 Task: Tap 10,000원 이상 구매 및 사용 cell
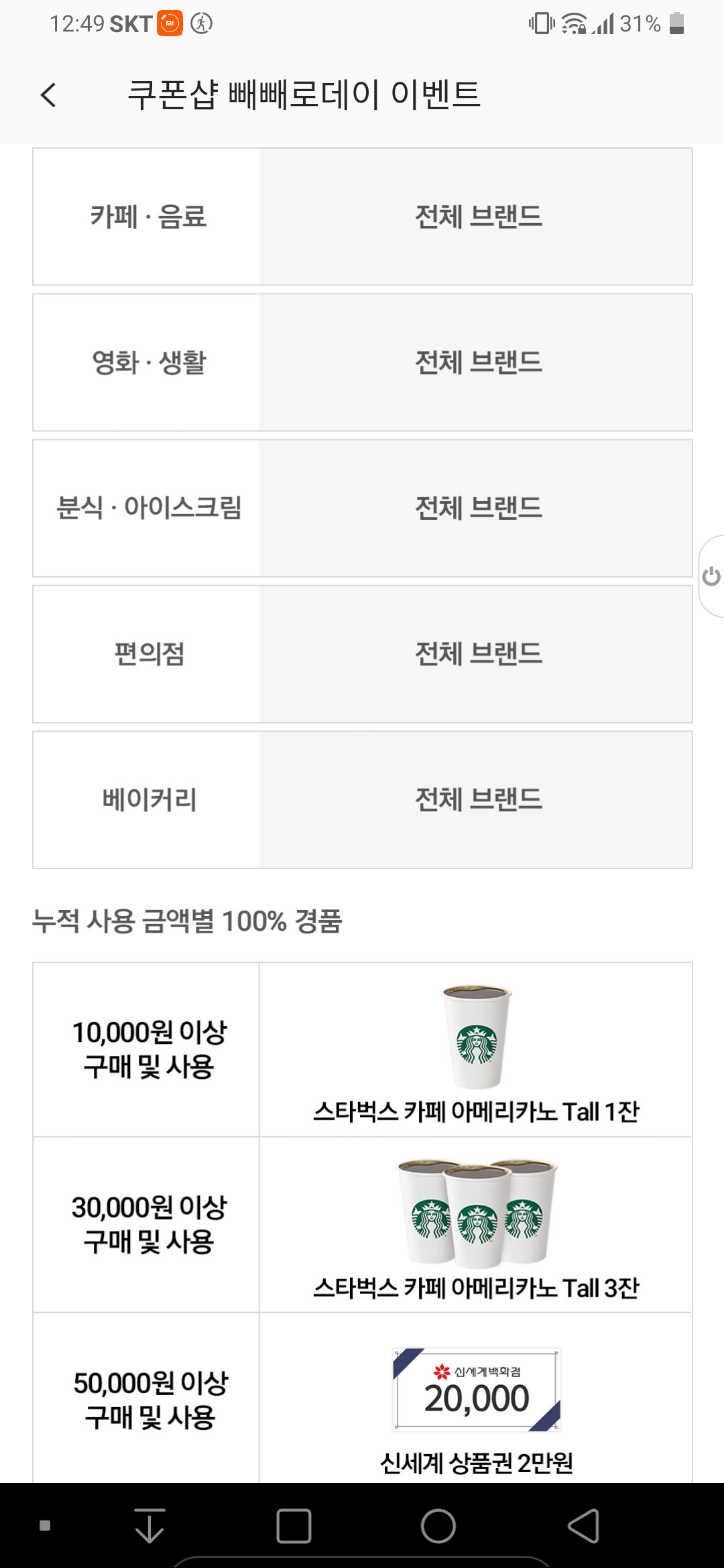pos(147,1049)
